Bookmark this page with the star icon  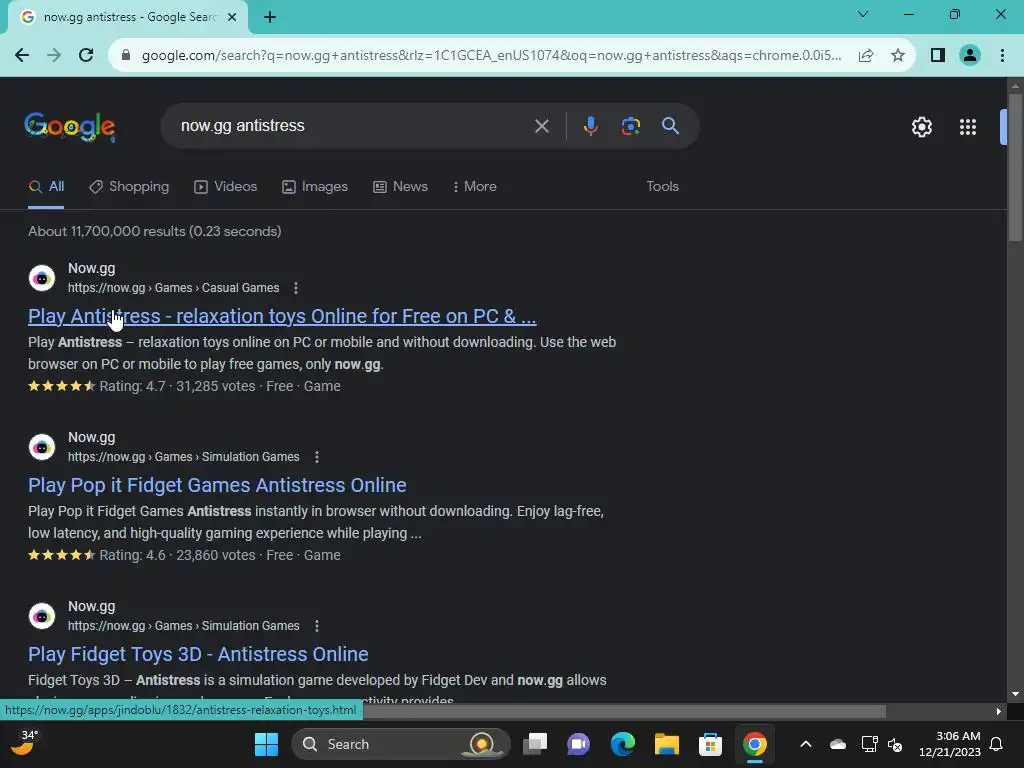pos(898,55)
